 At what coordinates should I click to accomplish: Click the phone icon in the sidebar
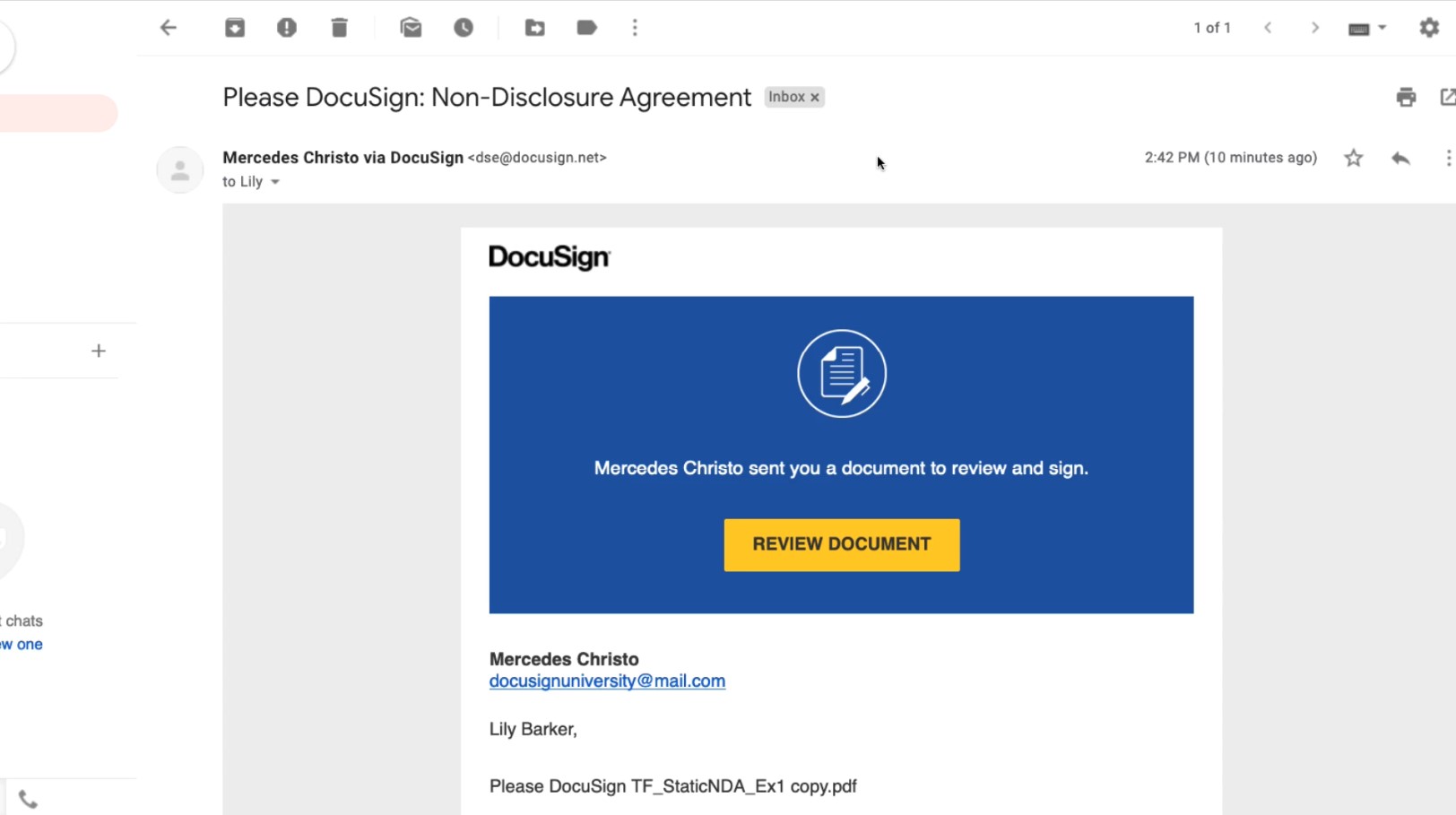pos(28,799)
